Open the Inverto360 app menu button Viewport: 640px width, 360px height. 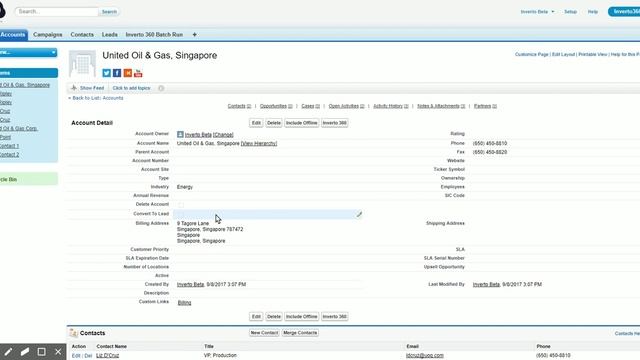(624, 11)
